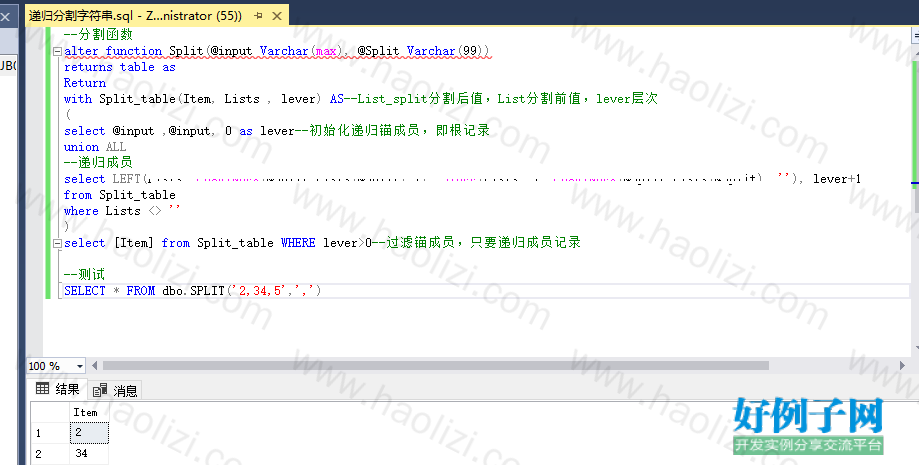Pin the 递归分割字符串.sql tab
The height and width of the screenshot is (465, 919).
tap(258, 16)
